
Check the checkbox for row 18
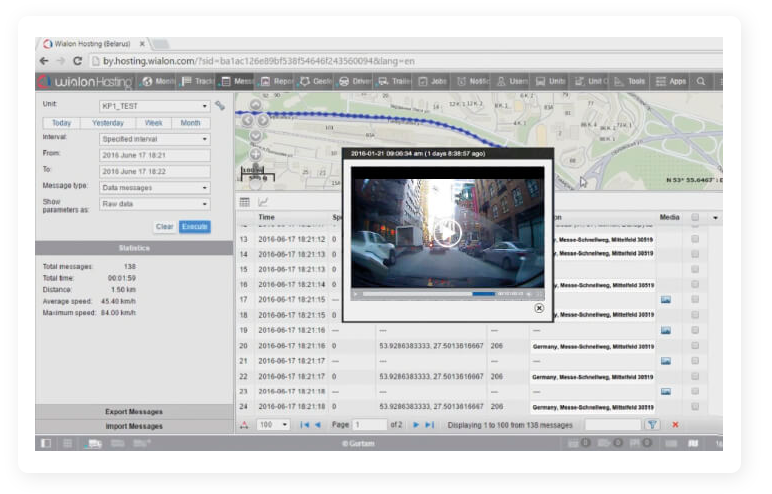tap(695, 315)
